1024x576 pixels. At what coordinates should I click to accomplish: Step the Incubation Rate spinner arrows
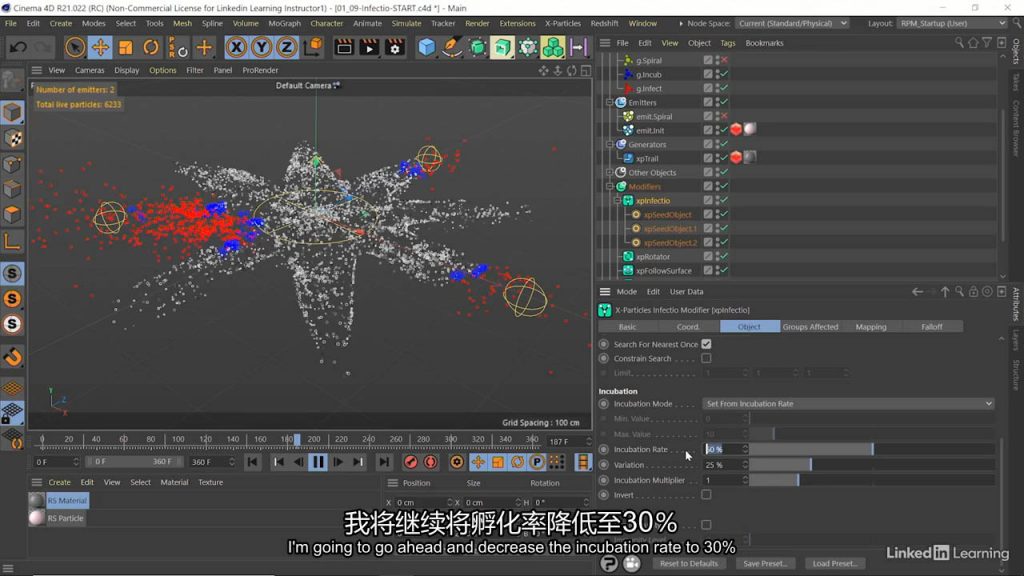tap(744, 449)
